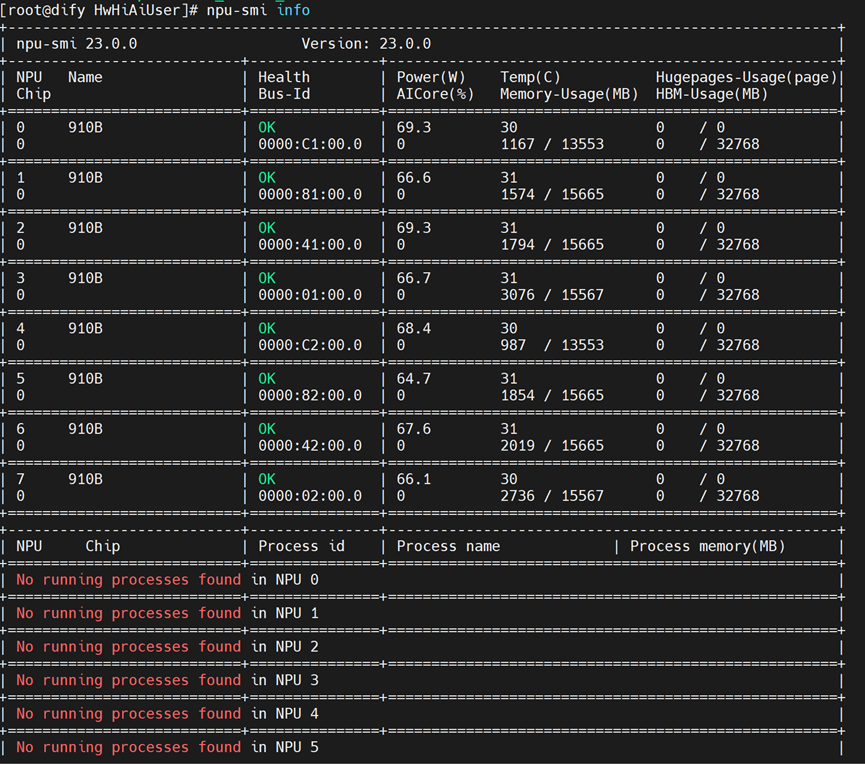
Task: Click 'No running processes found in NPU 2'
Action: click(167, 647)
